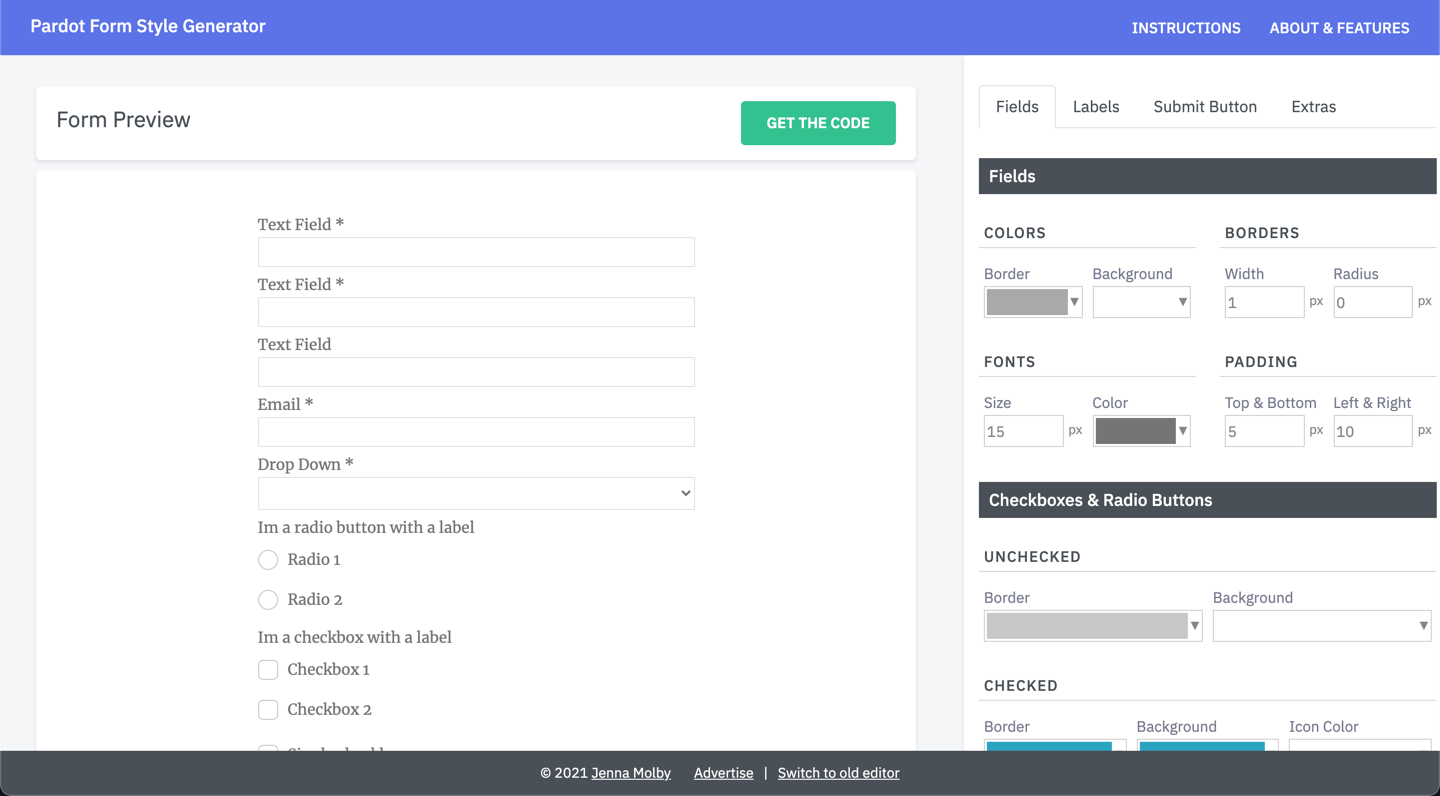The width and height of the screenshot is (1440, 796).
Task: Focus the border Radius input
Action: pyautogui.click(x=1372, y=302)
